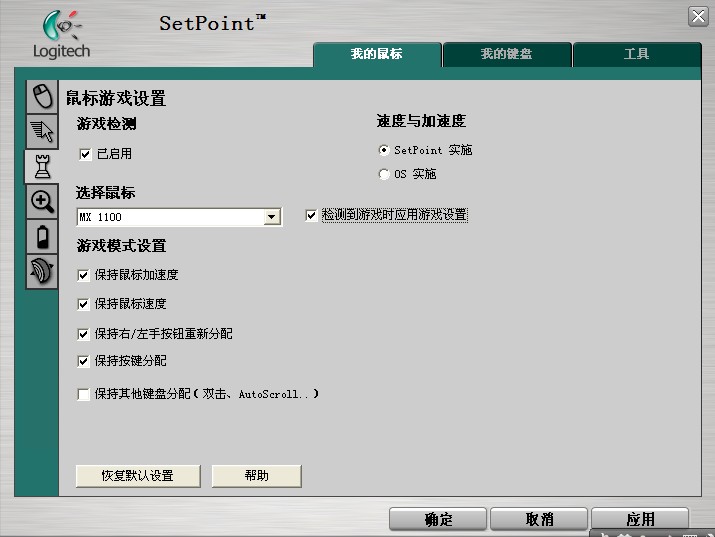Confirm with the 确定 button

point(438,519)
